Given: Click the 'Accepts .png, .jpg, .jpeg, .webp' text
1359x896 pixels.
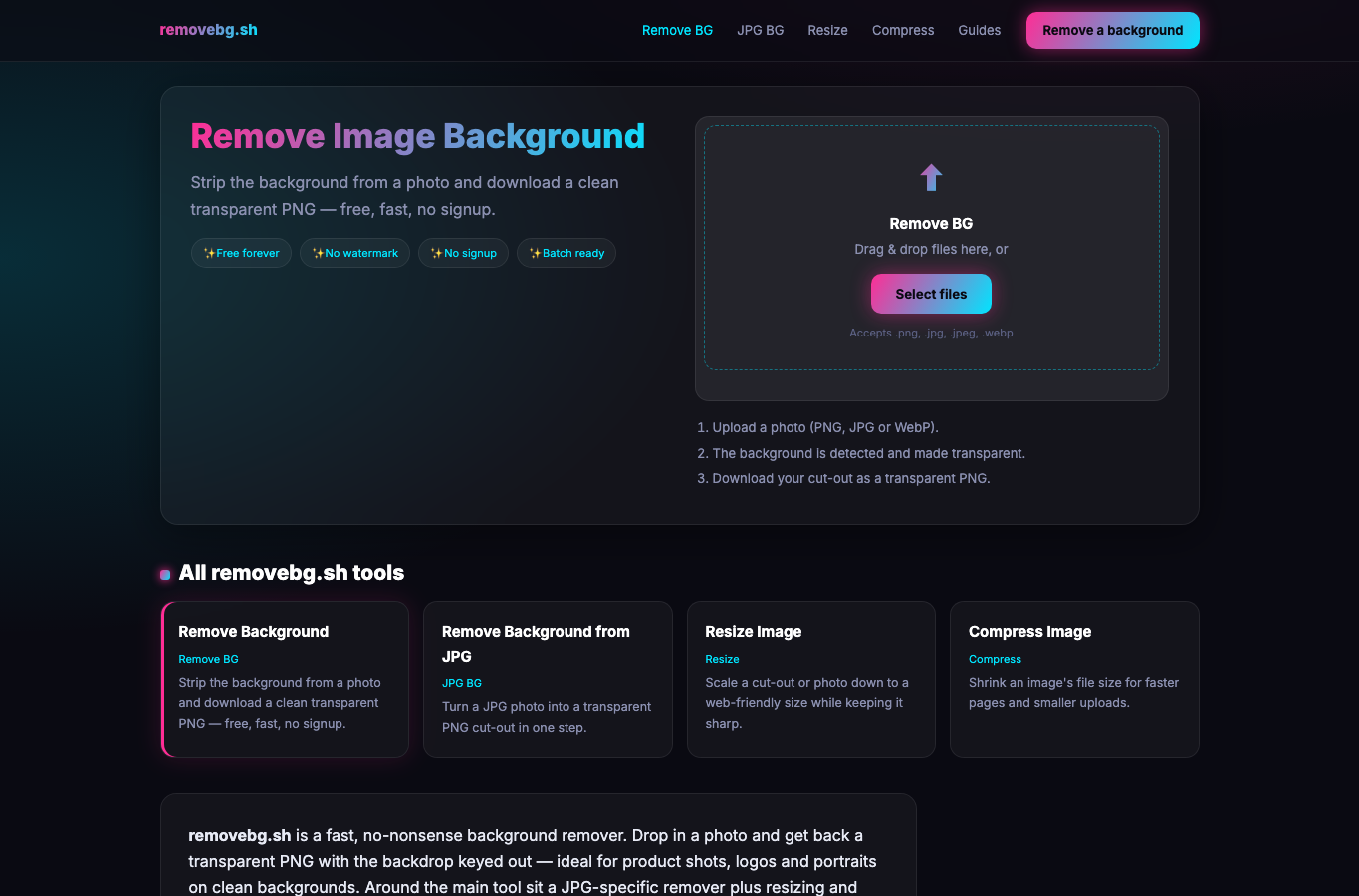Looking at the screenshot, I should (931, 333).
